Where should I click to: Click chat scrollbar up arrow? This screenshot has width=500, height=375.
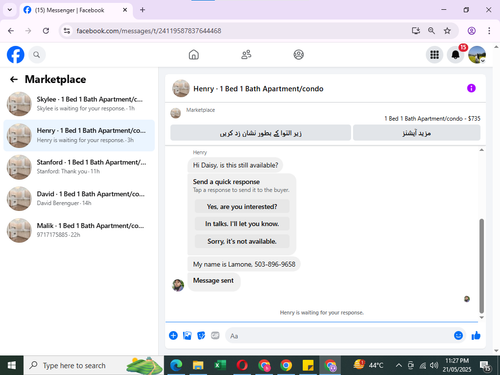point(481,150)
